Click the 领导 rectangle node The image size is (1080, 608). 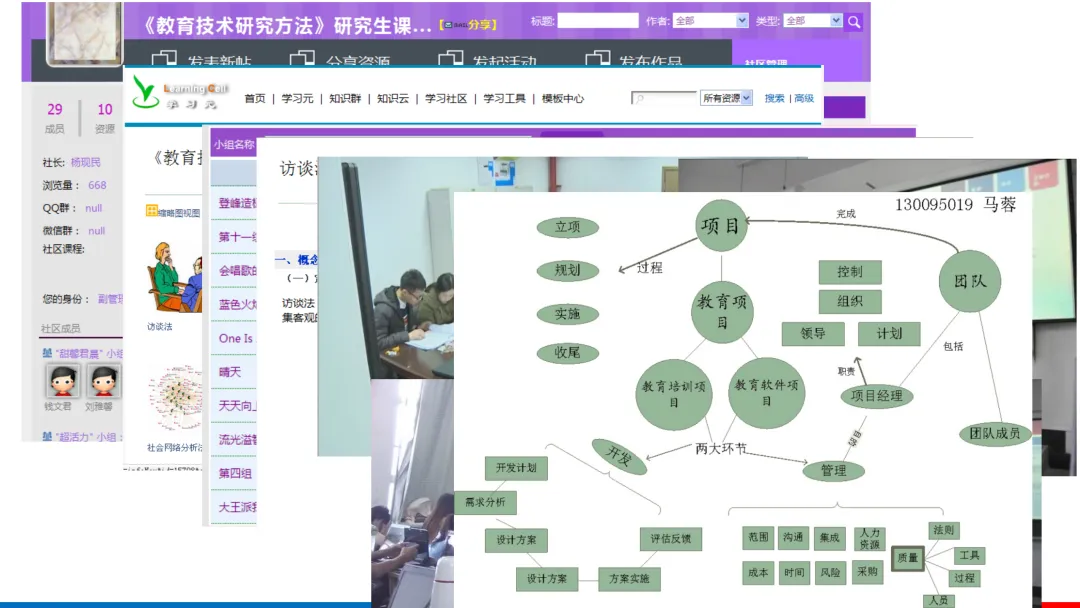[x=813, y=334]
